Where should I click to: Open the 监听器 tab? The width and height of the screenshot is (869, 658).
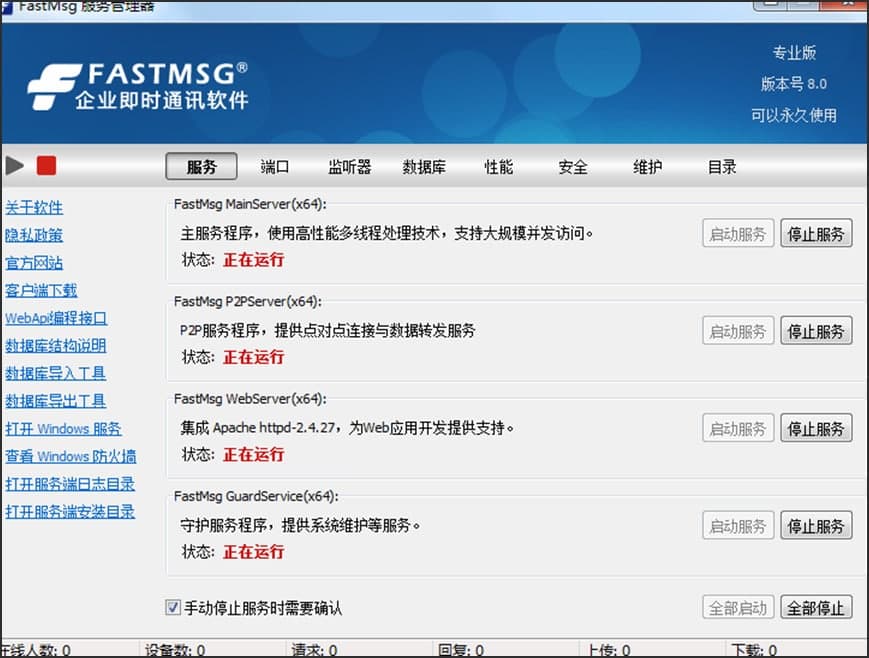[x=349, y=167]
